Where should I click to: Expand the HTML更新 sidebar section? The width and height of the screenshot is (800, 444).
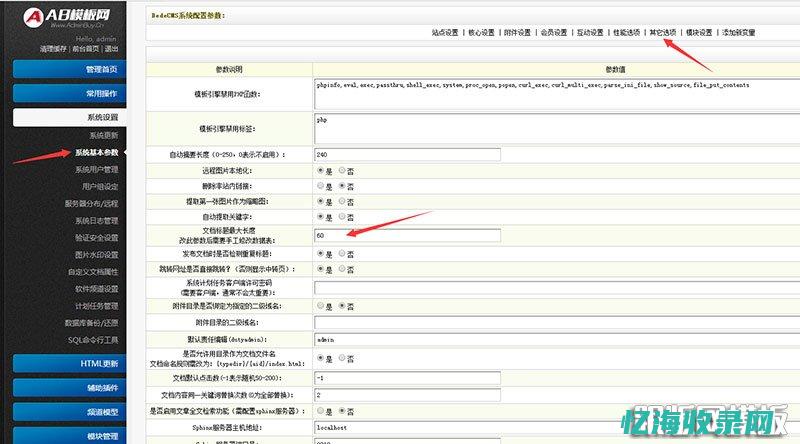(x=68, y=363)
